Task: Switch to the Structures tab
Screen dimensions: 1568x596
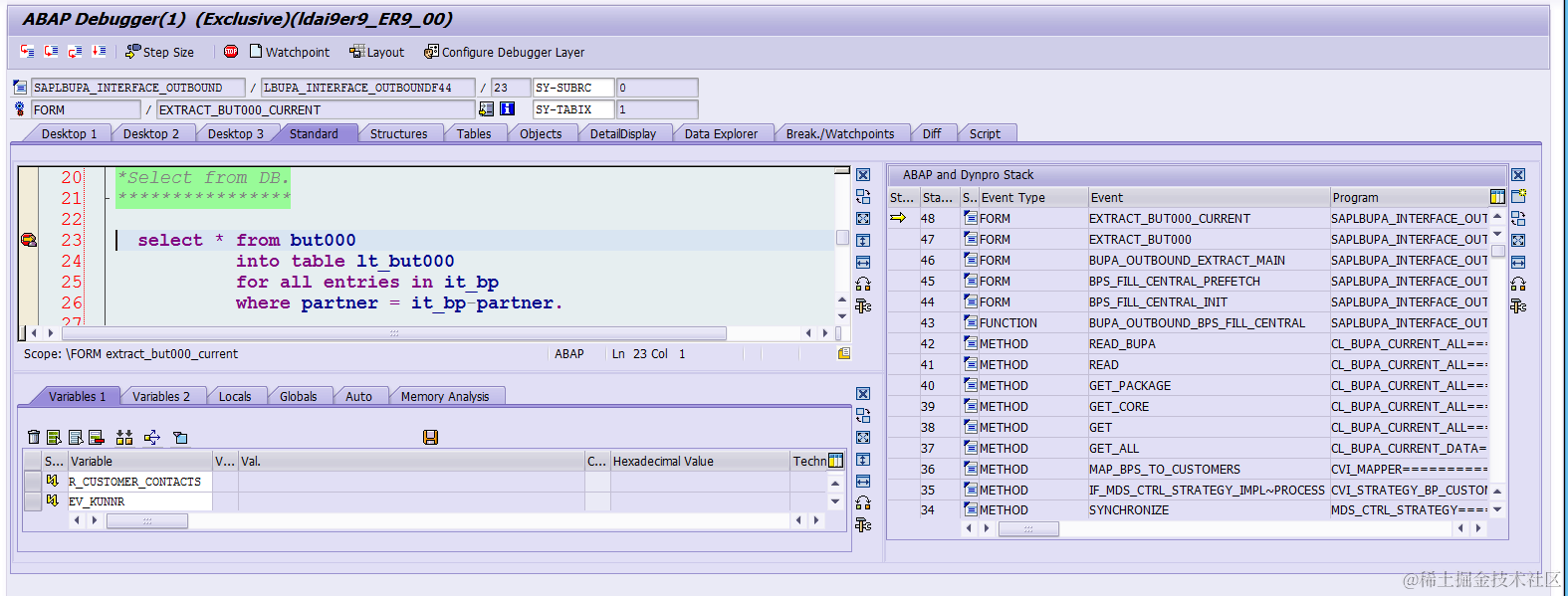Action: (398, 133)
